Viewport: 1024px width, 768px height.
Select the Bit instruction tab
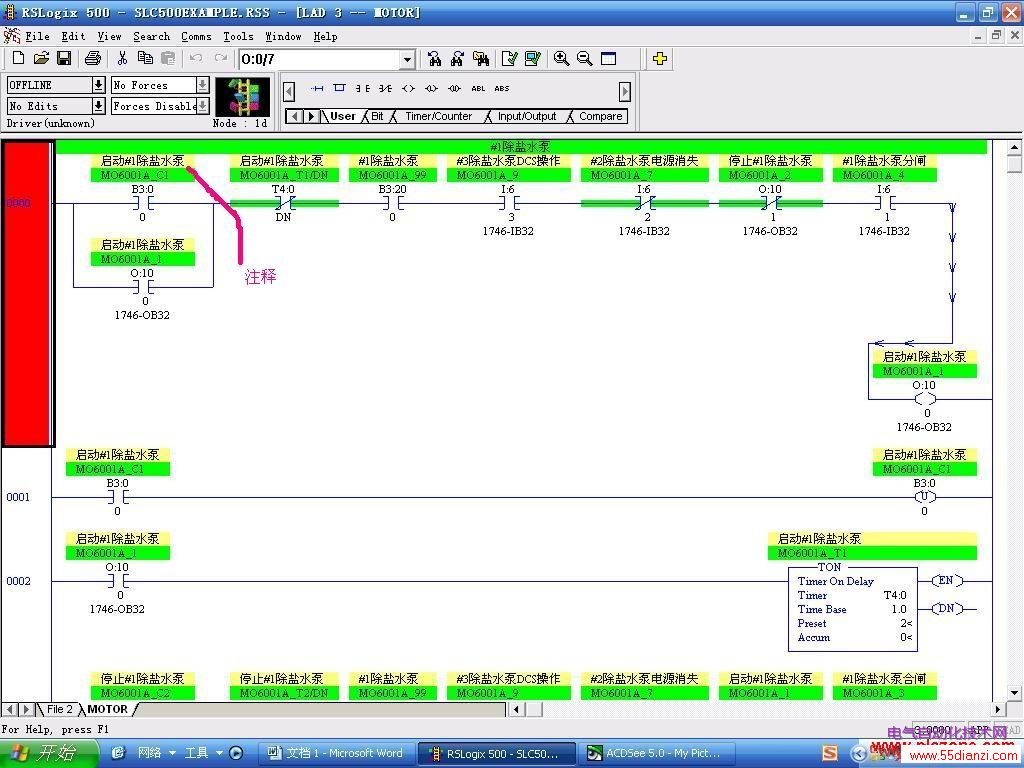[377, 116]
